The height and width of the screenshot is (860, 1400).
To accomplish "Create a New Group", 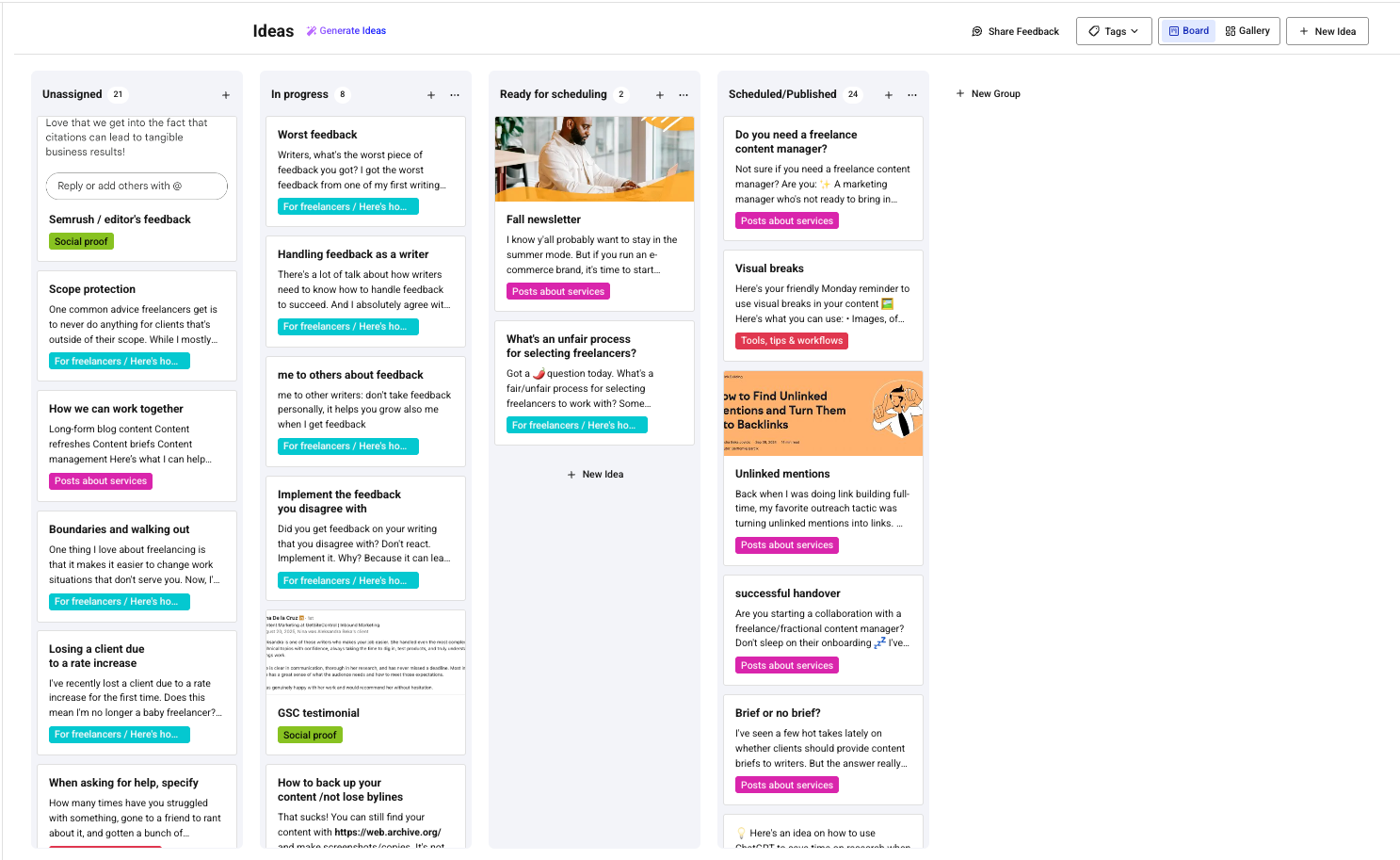I will [x=988, y=94].
